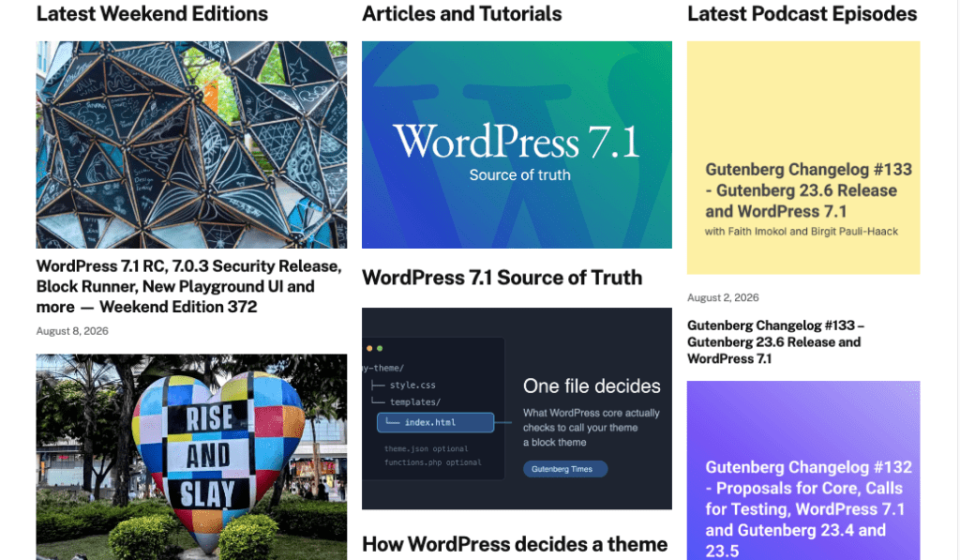Click the One file decides image

pos(517,408)
